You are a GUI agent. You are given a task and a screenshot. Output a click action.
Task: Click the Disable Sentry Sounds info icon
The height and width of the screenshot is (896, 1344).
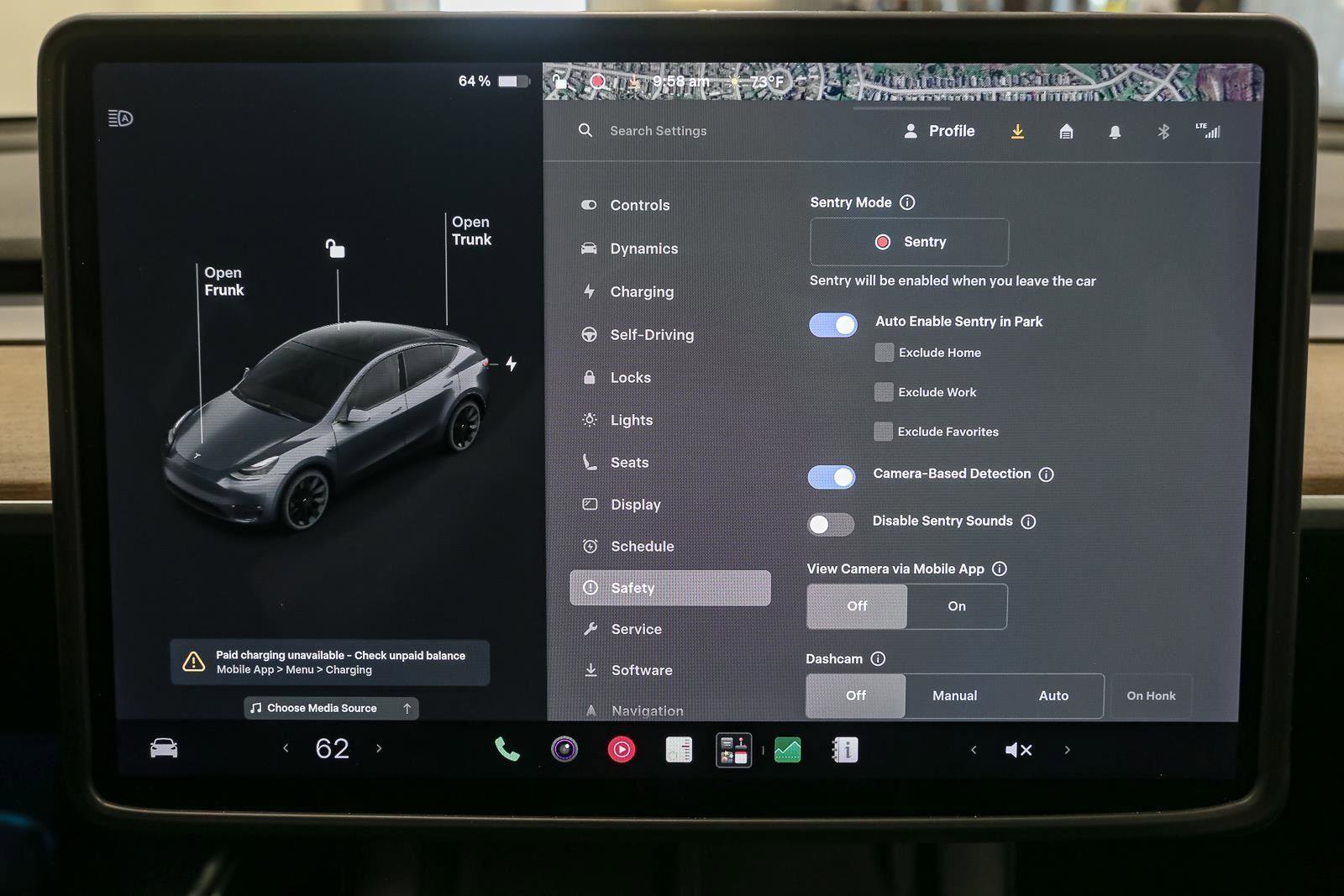(x=1028, y=521)
